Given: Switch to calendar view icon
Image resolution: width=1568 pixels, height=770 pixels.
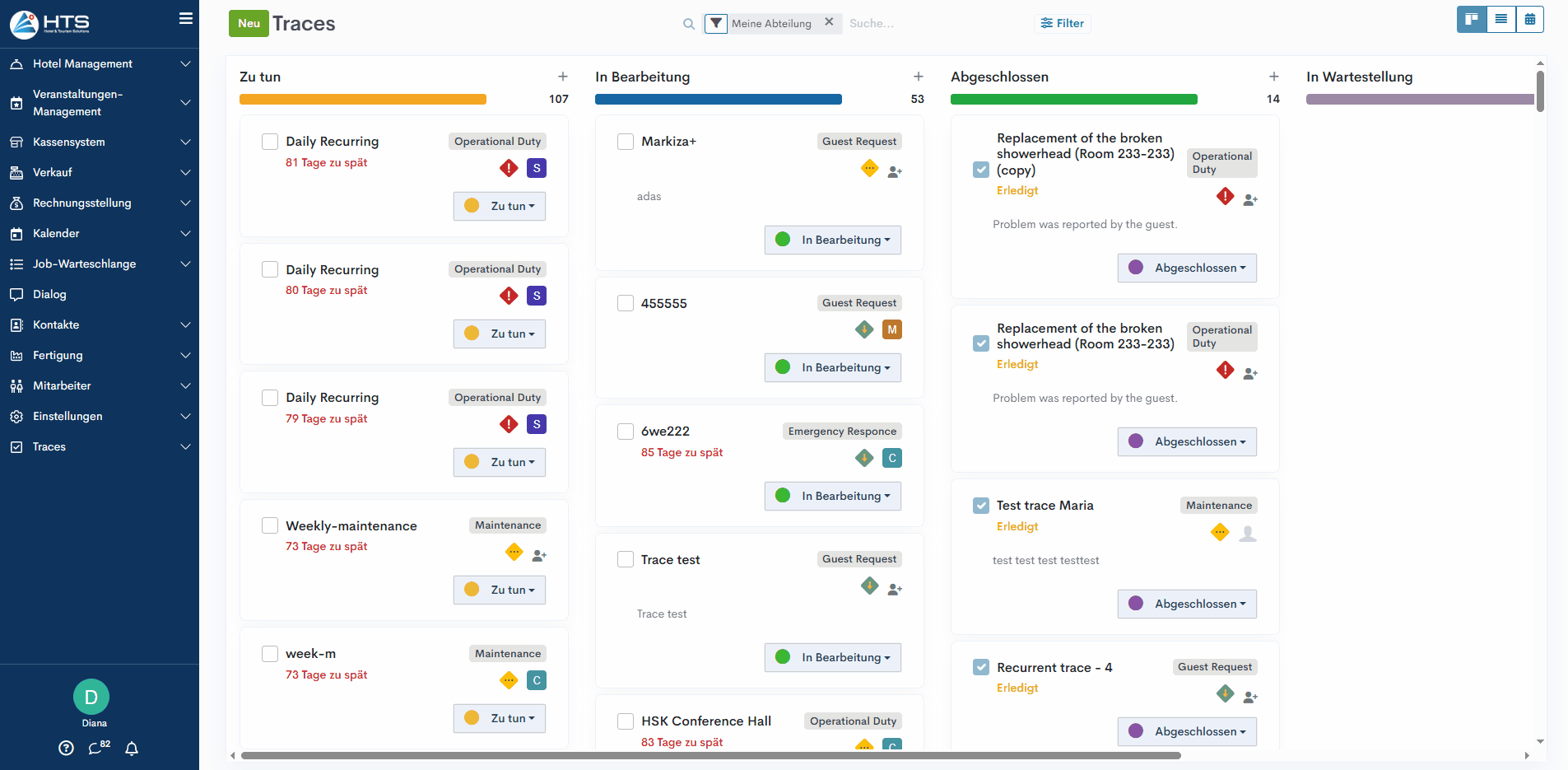Looking at the screenshot, I should click(x=1529, y=20).
